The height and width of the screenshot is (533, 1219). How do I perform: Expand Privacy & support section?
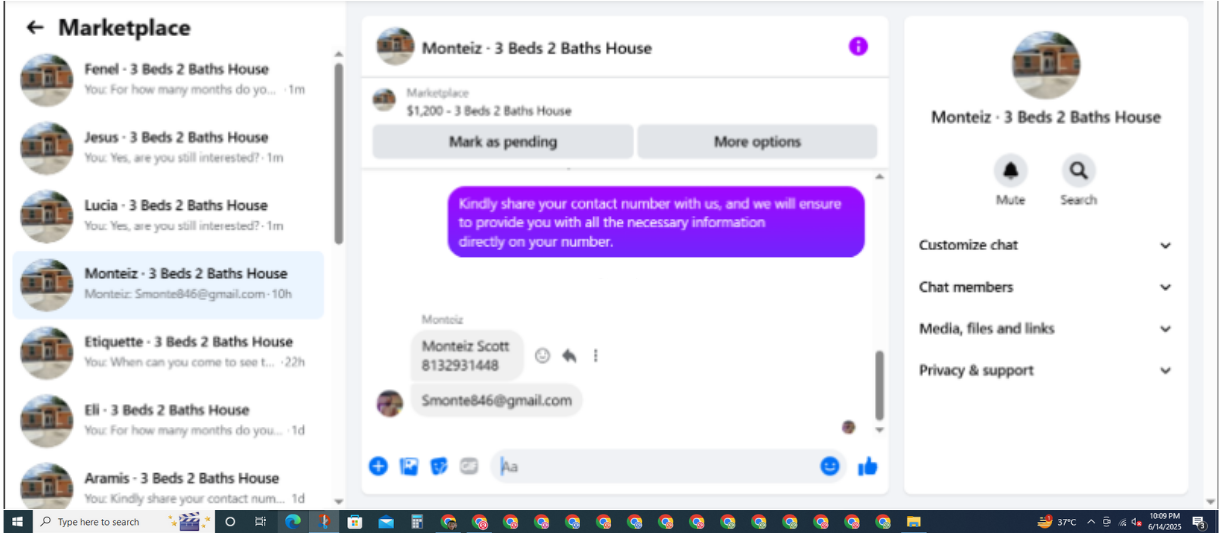pyautogui.click(x=1045, y=371)
